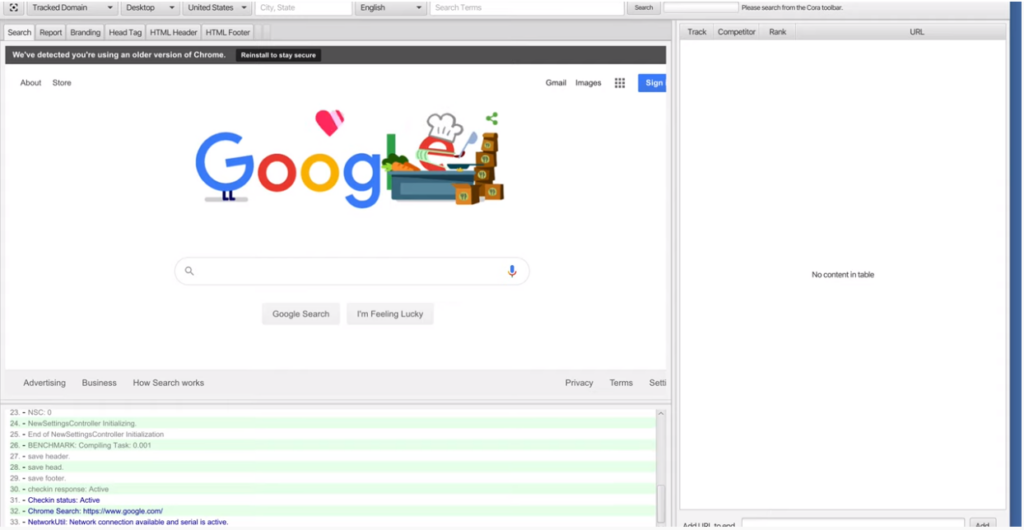
Task: Open the Gmail link
Action: click(556, 83)
